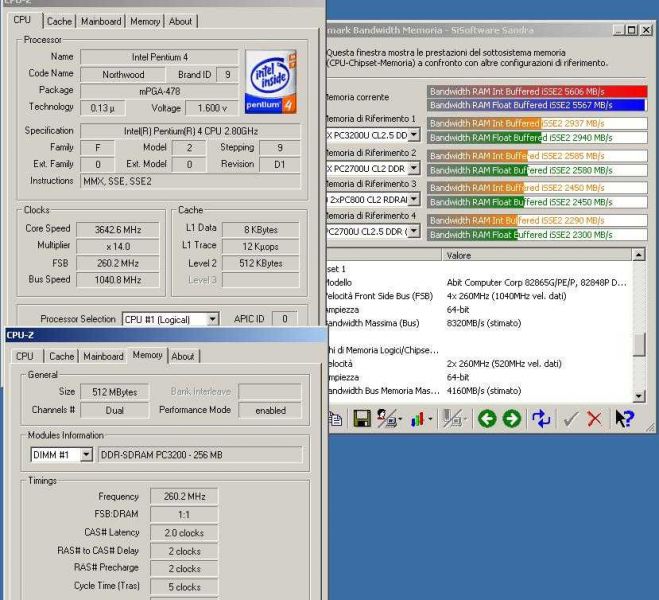Select the CPU tab in upper CPU-Z
This screenshot has width=659, height=600.
tap(22, 20)
